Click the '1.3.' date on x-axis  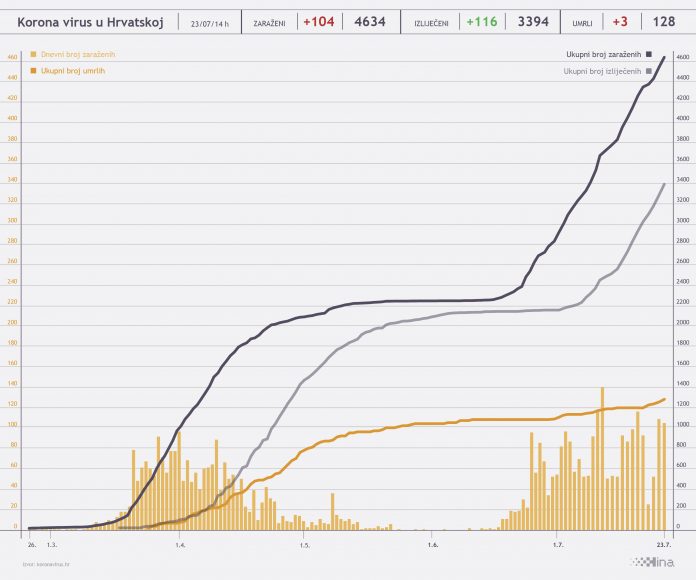coord(52,544)
